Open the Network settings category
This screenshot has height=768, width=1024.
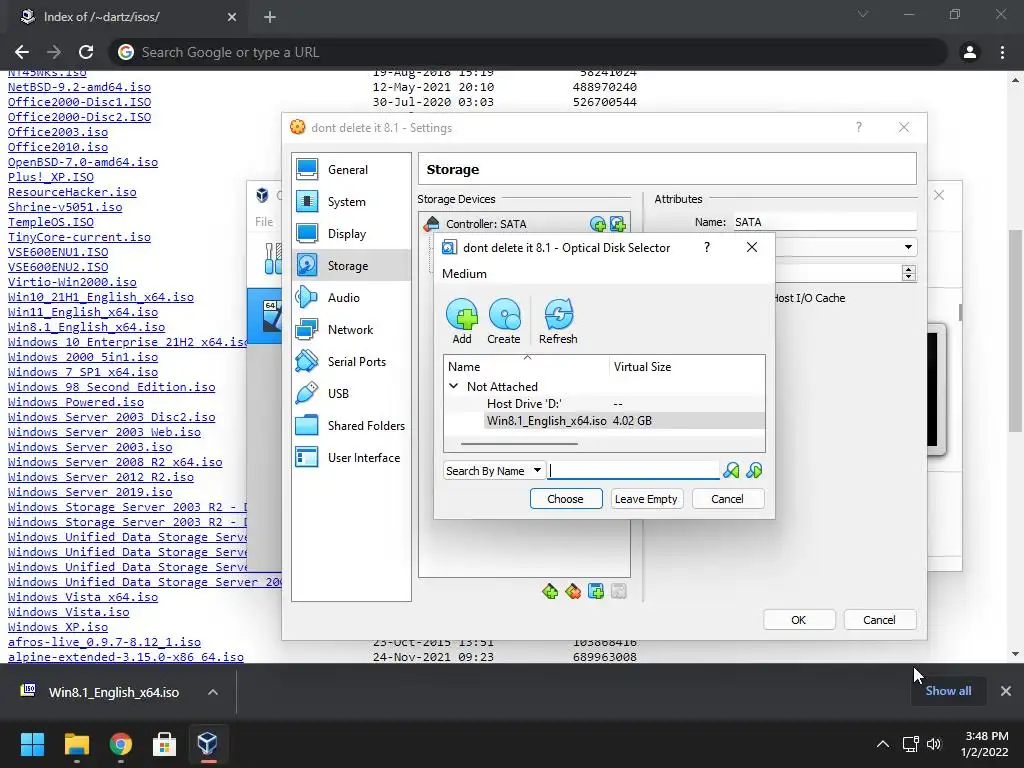coord(351,330)
